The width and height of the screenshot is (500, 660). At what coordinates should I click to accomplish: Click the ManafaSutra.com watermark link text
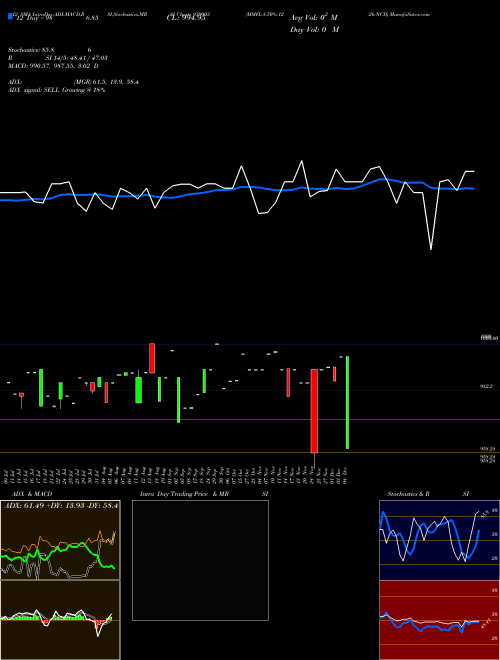click(x=411, y=14)
